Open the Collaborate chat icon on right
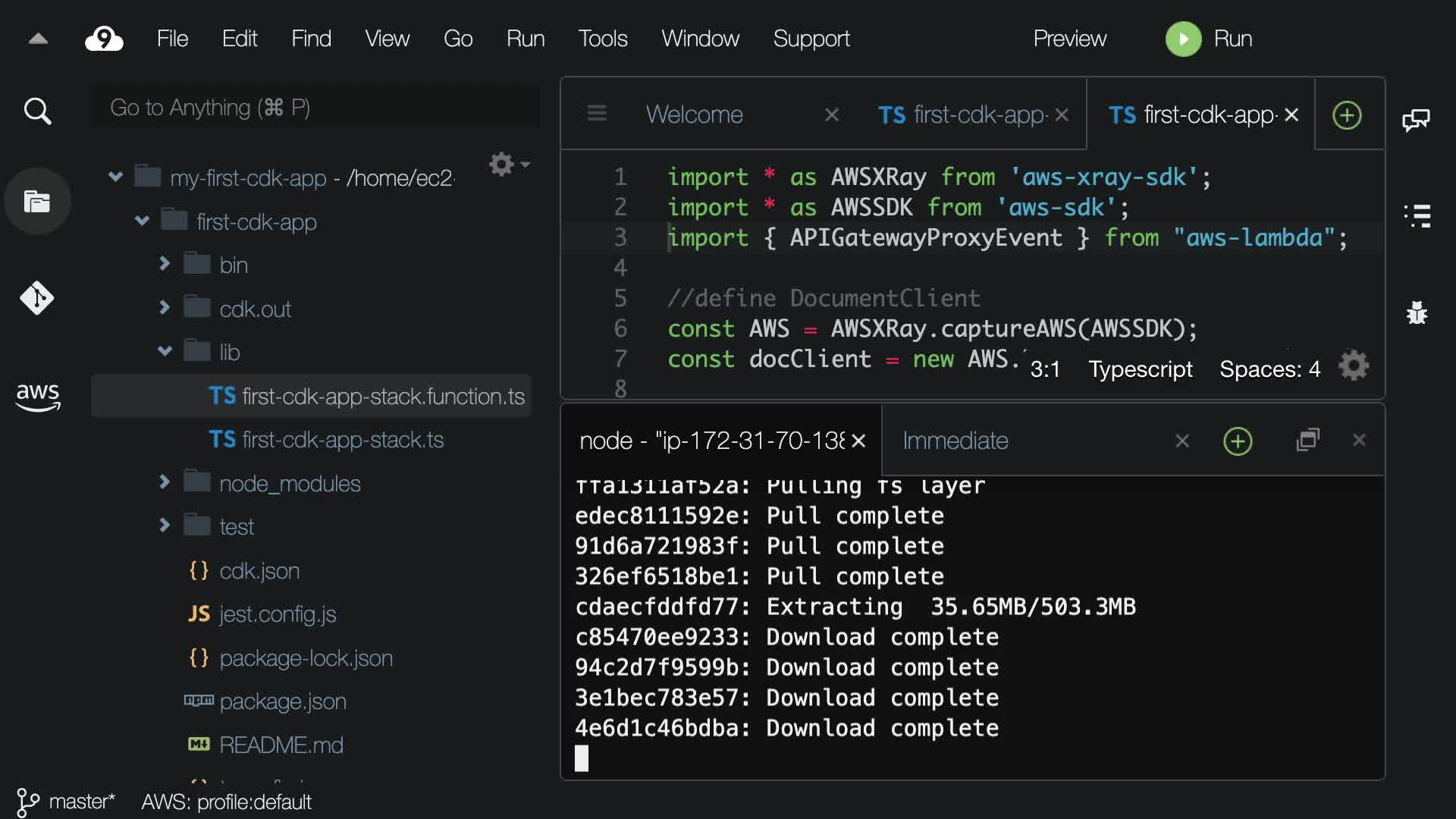Image resolution: width=1456 pixels, height=819 pixels. (1416, 120)
